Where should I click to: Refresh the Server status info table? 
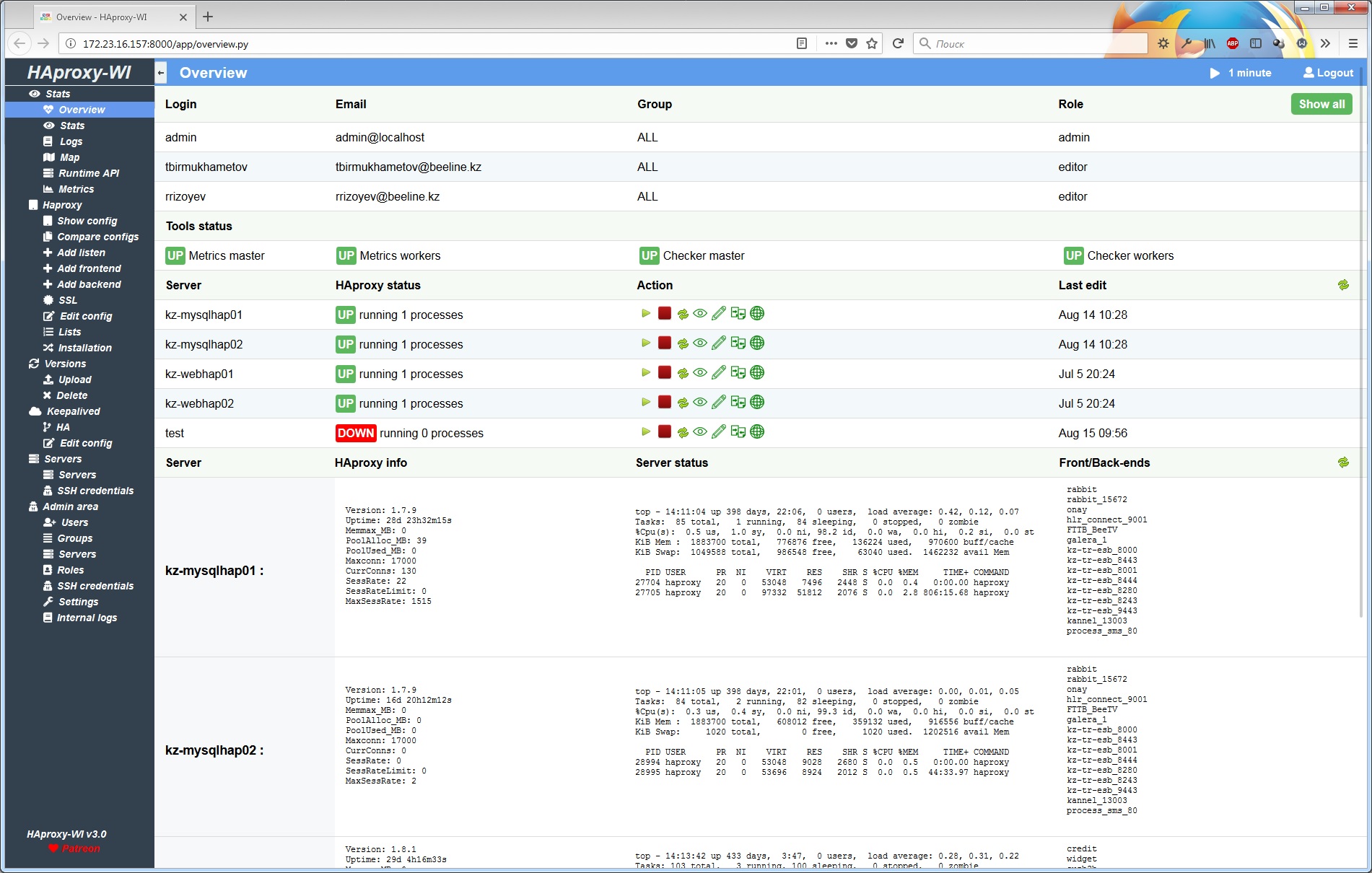pos(1343,462)
